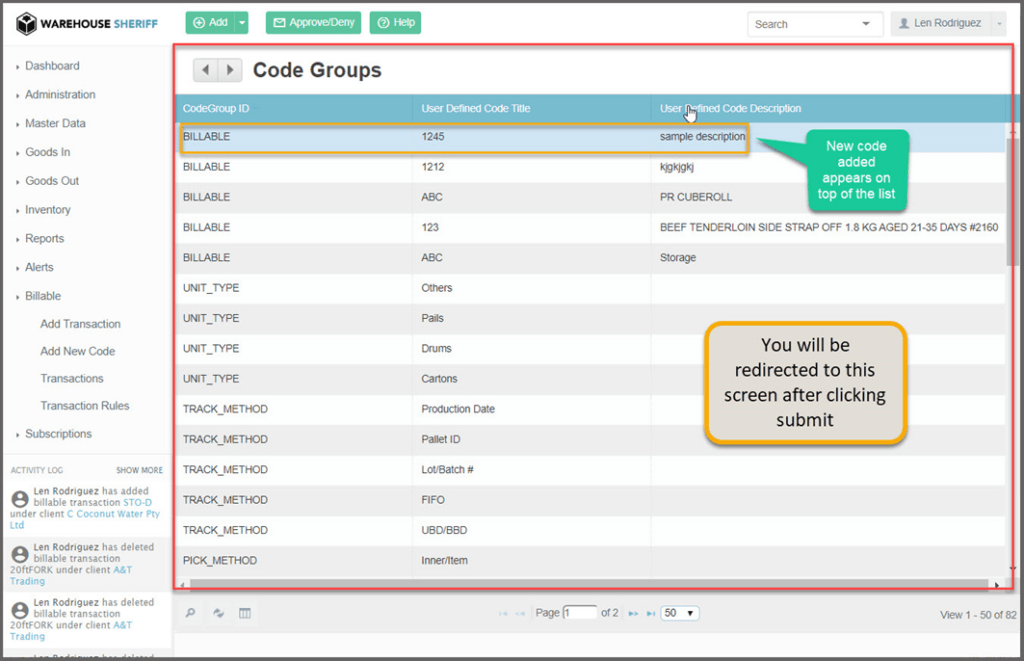Click the refresh grid icon in footer

pos(217,613)
